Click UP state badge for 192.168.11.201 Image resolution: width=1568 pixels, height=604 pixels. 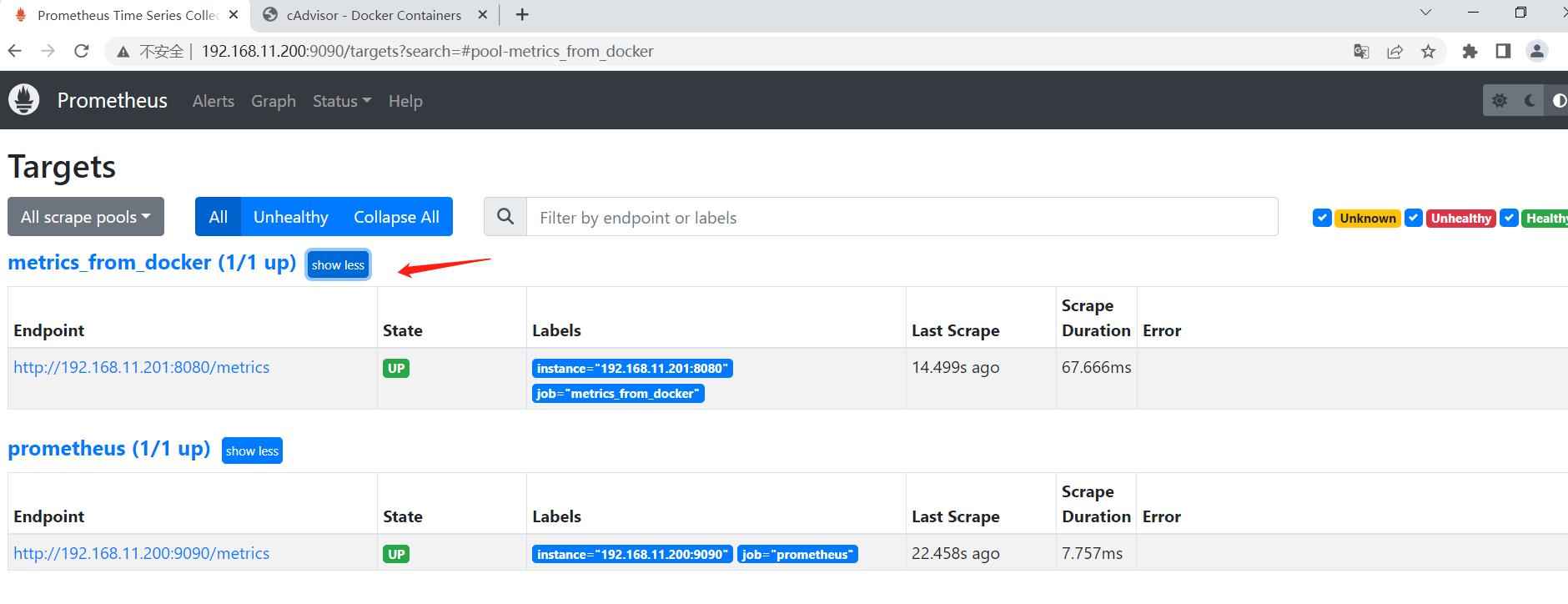pyautogui.click(x=396, y=368)
